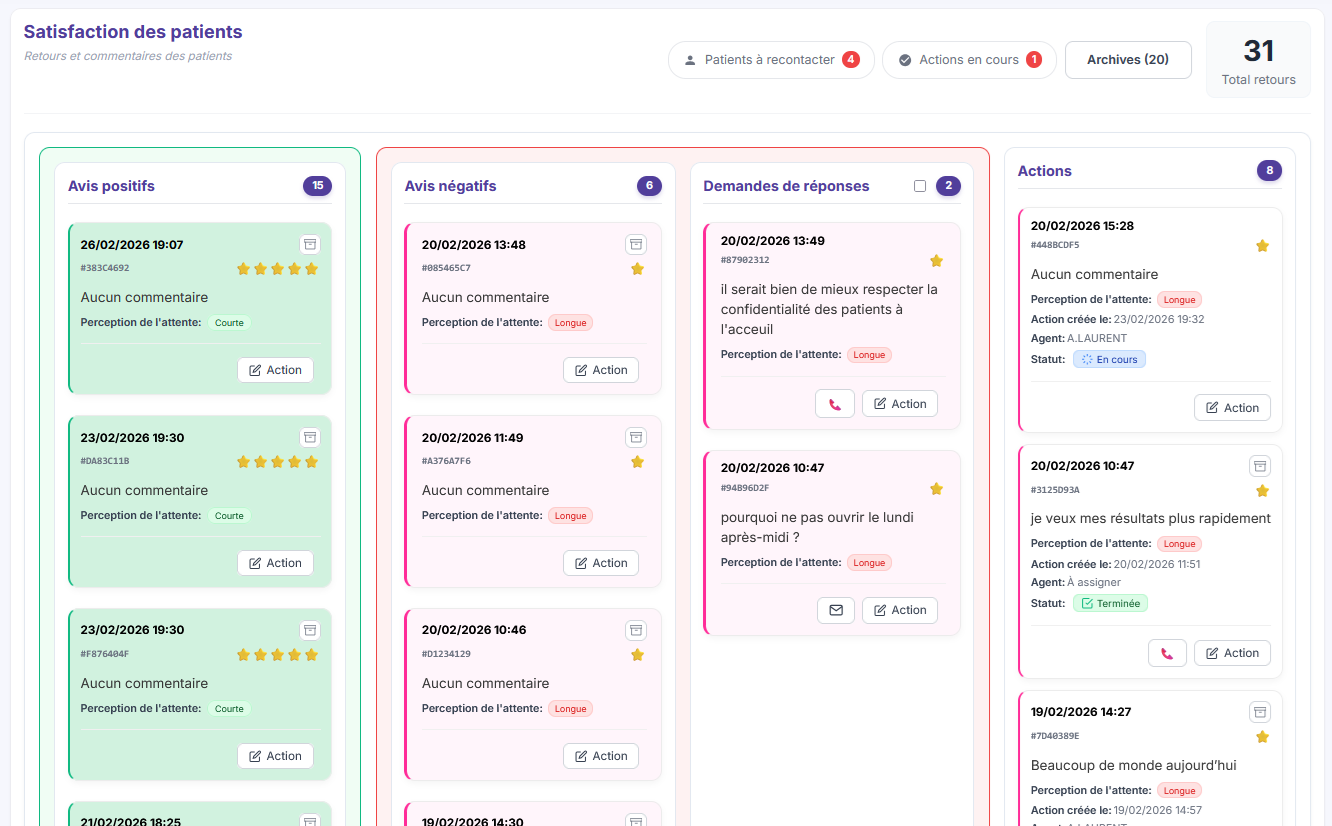Screen dimensions: 1332x826
Task: Click the phone icon on the confidentiality feedback
Action: click(835, 403)
